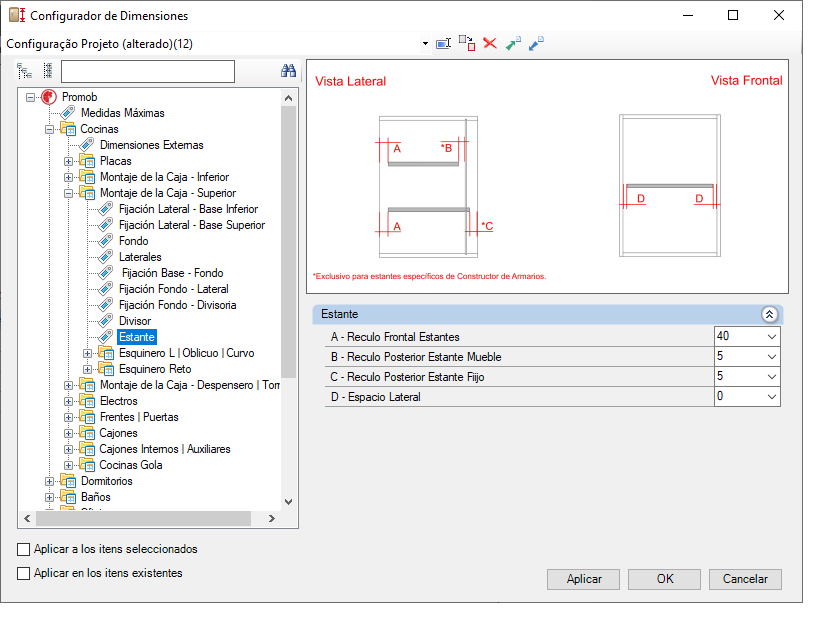This screenshot has width=817, height=617.
Task: Click the tag icon beside Laterales
Action: click(x=106, y=257)
